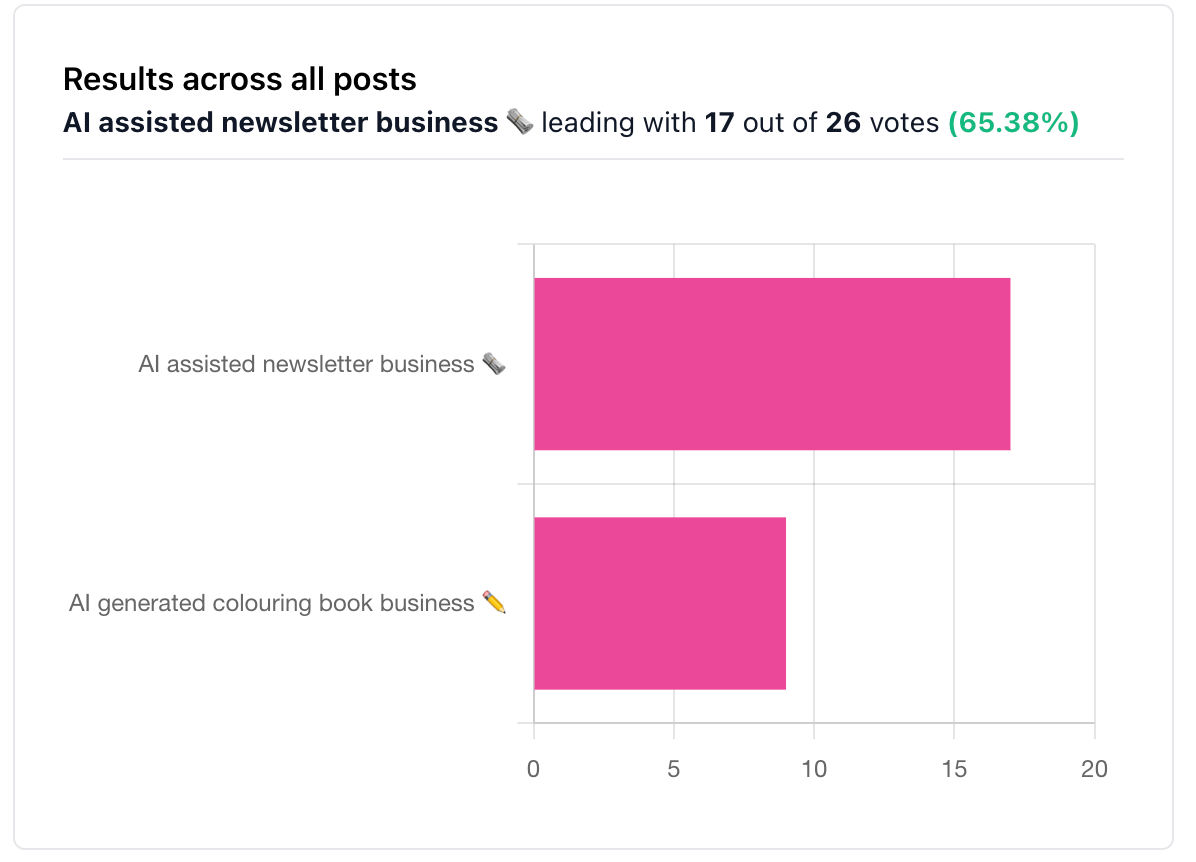The height and width of the screenshot is (862, 1196).
Task: Click the "leading with" text in the subtitle
Action: 618,123
